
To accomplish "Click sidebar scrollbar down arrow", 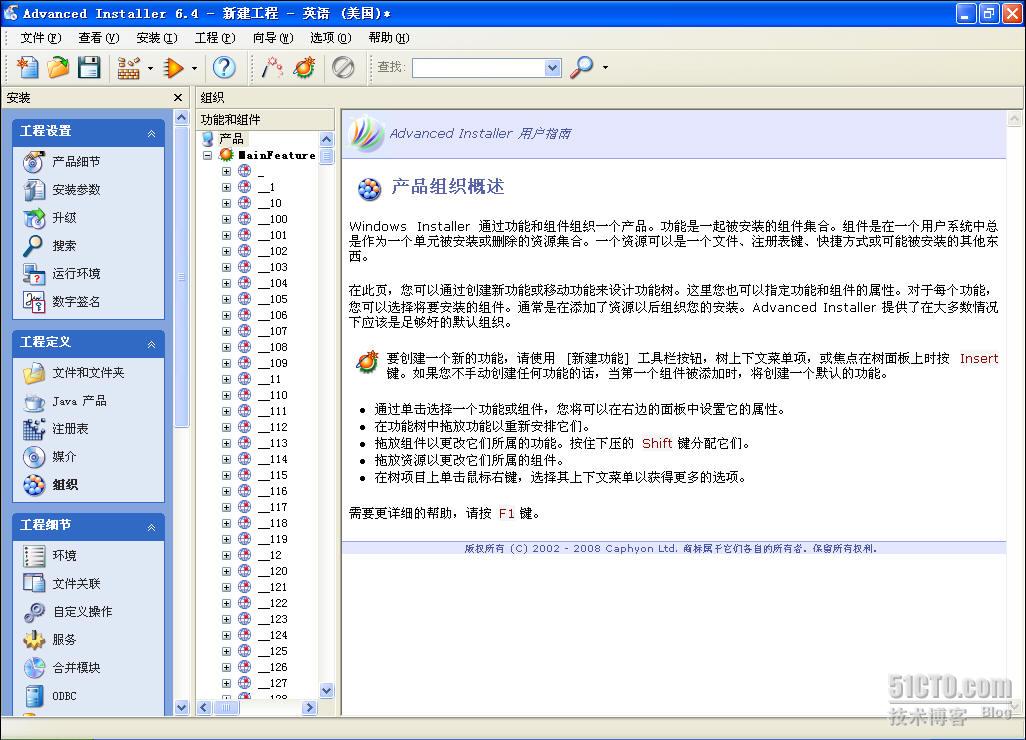I will click(182, 707).
